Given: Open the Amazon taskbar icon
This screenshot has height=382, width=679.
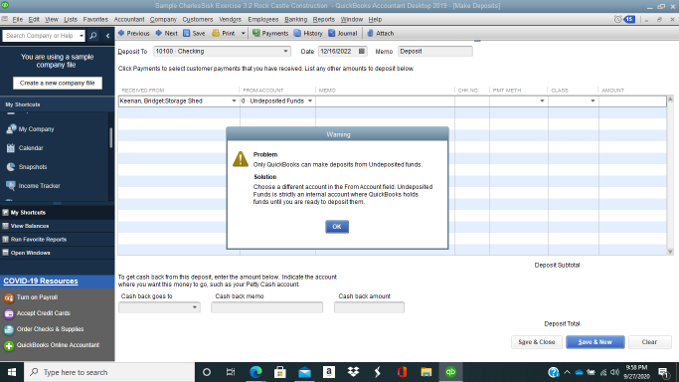Looking at the screenshot, I should [329, 372].
